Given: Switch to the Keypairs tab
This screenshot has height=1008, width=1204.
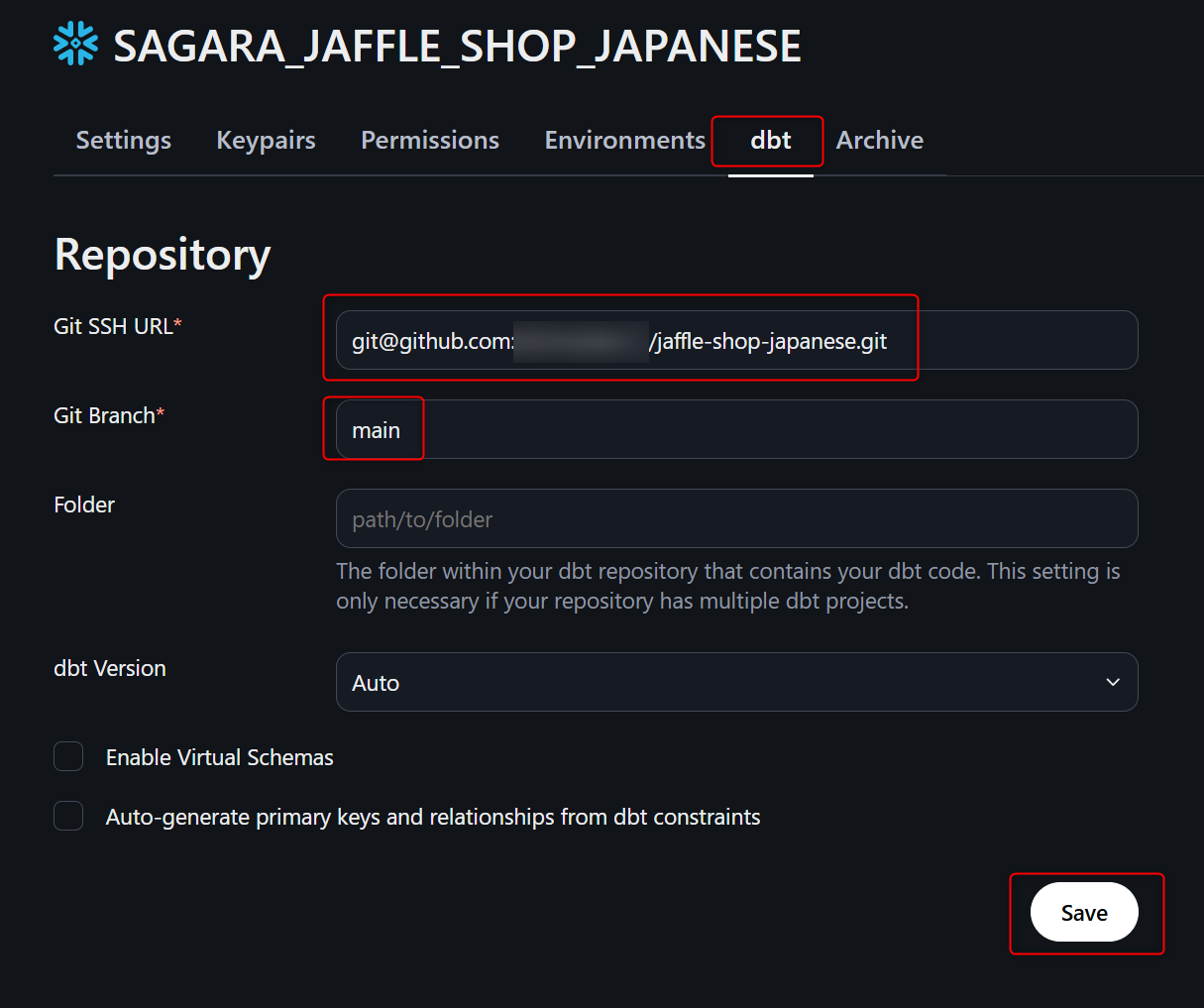Looking at the screenshot, I should [266, 140].
